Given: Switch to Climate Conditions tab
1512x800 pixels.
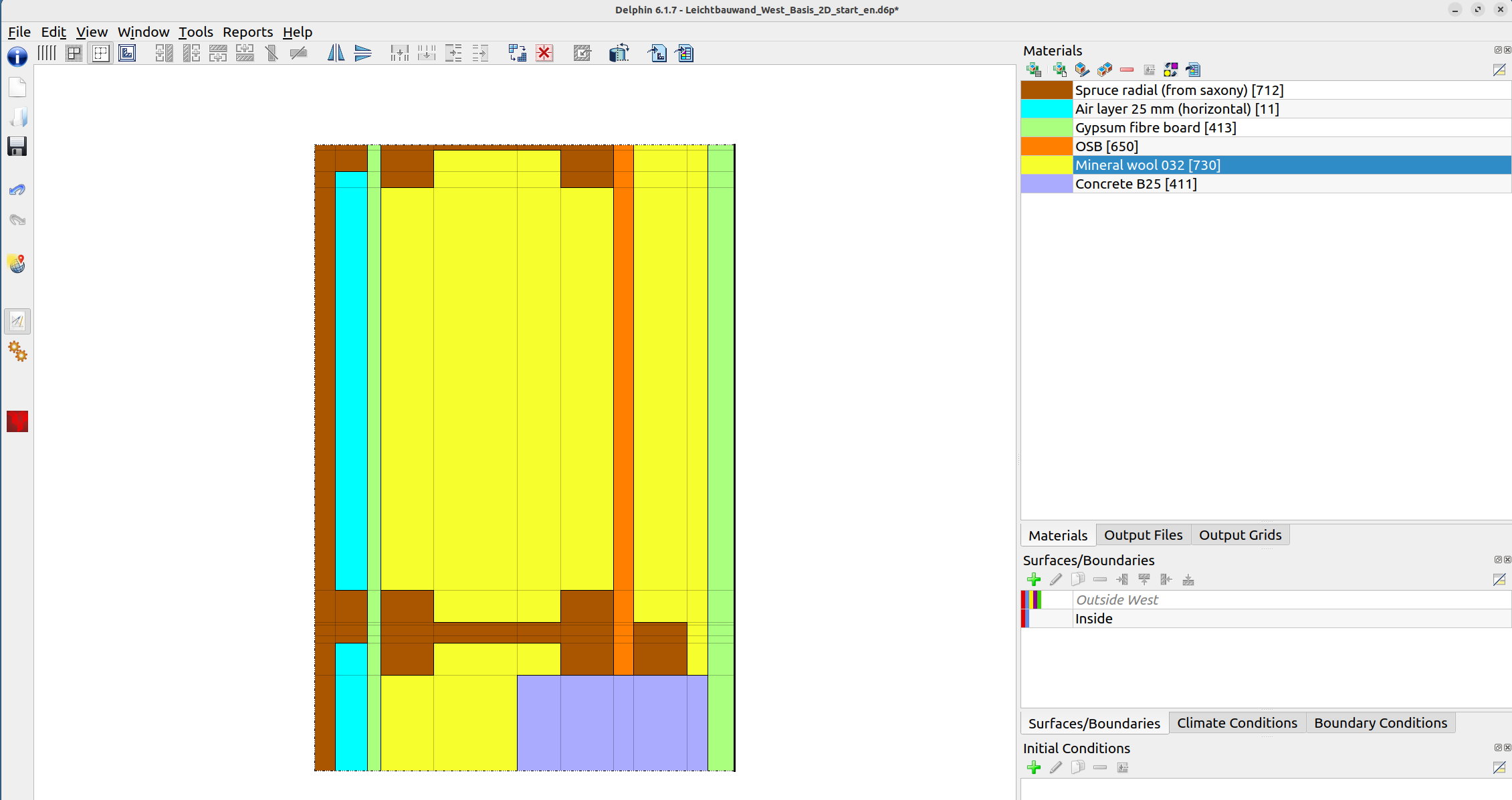Looking at the screenshot, I should click(1236, 723).
